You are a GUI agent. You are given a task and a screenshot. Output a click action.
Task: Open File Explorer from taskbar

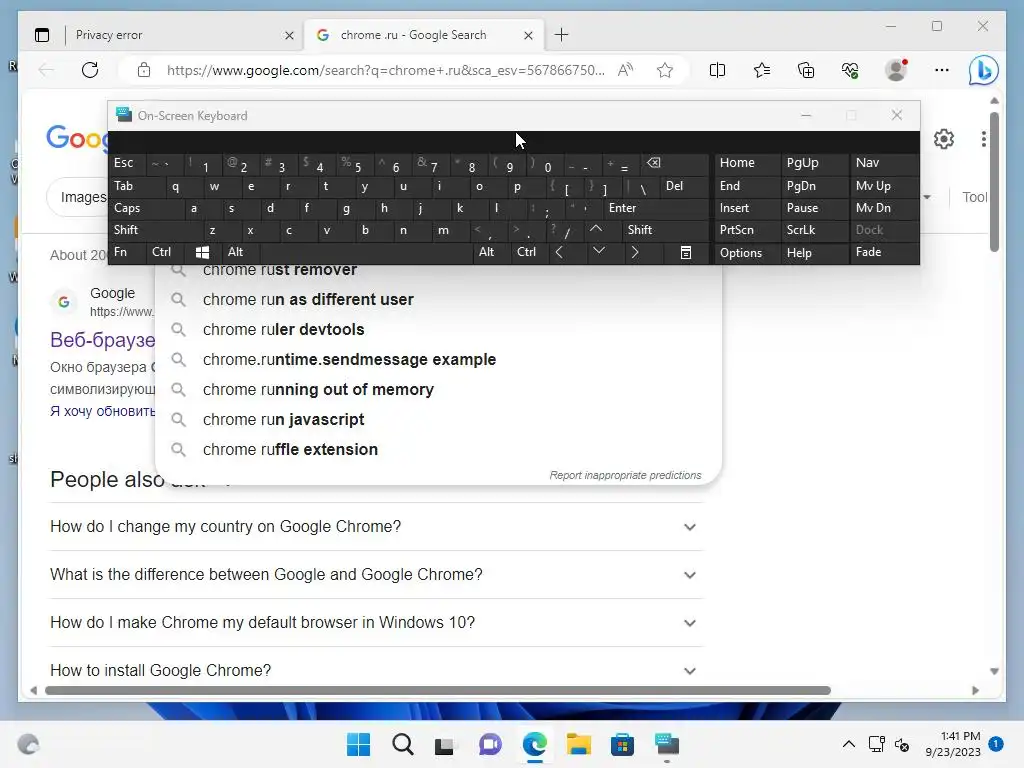tap(579, 744)
